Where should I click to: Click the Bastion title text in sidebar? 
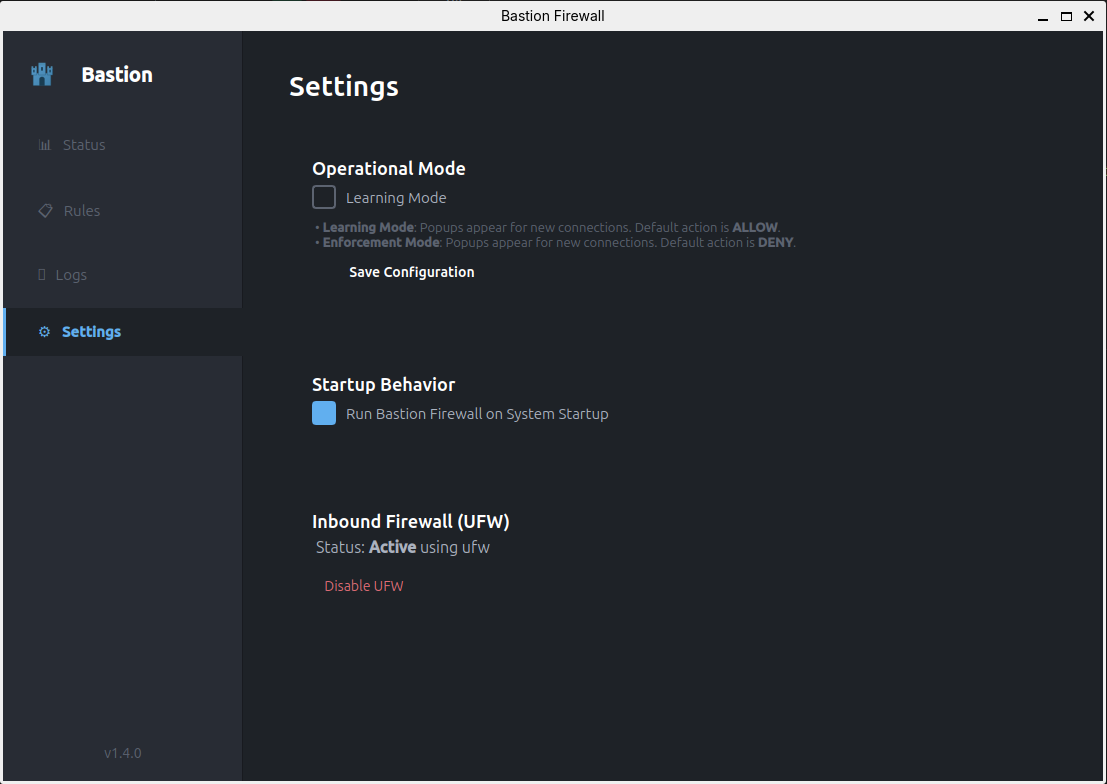pyautogui.click(x=117, y=75)
